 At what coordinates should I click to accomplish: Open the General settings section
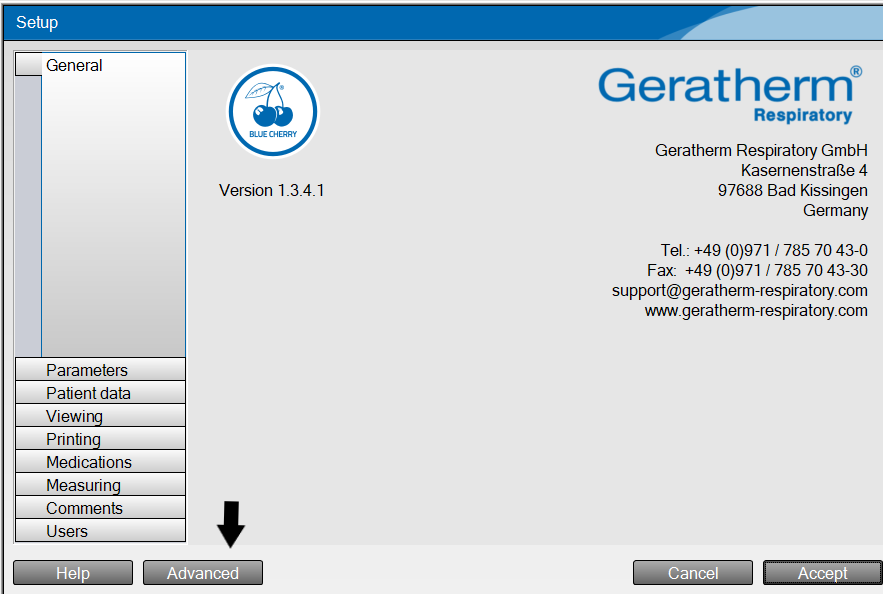point(100,65)
